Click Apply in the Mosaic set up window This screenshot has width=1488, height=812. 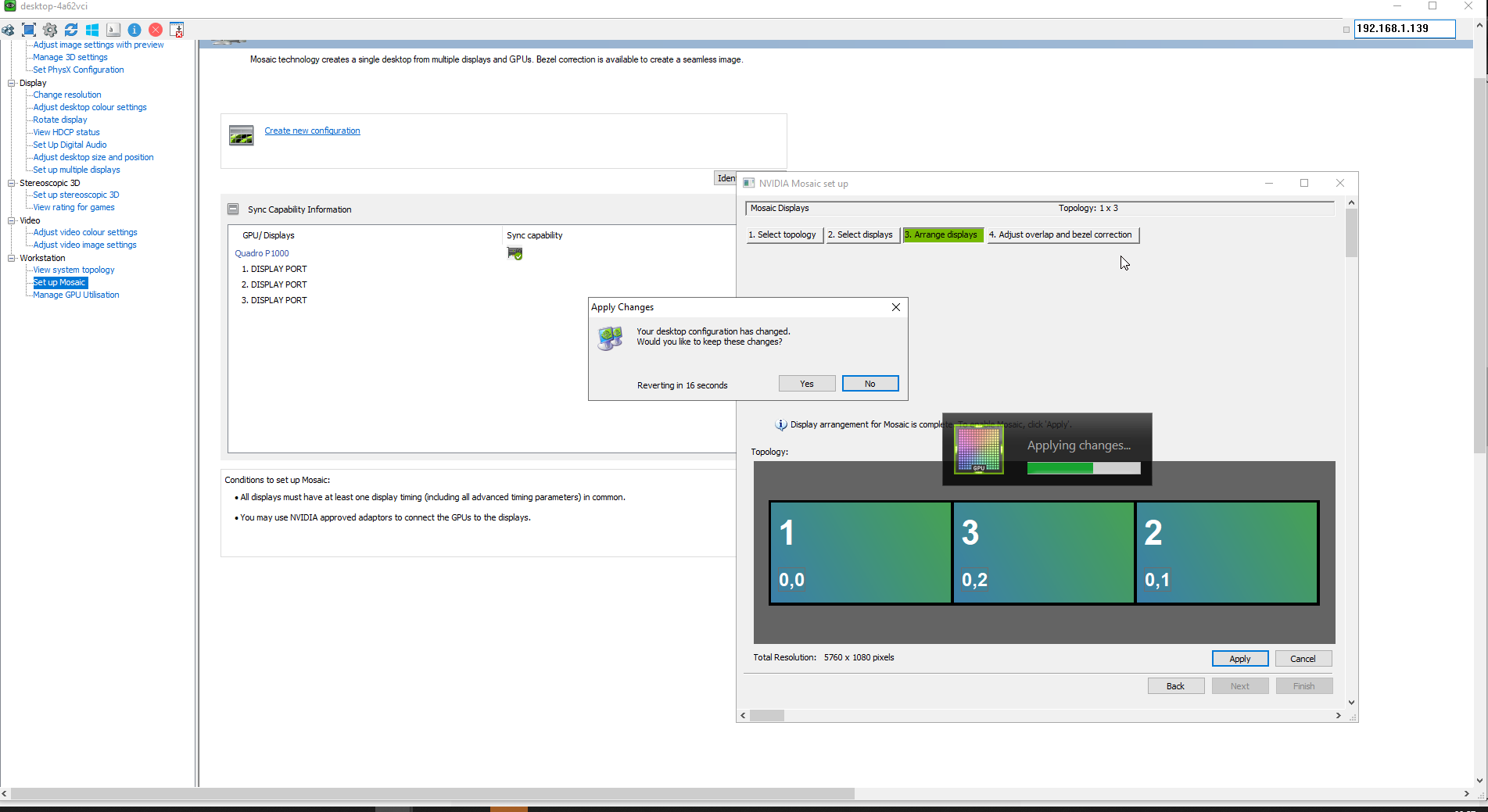1240,659
